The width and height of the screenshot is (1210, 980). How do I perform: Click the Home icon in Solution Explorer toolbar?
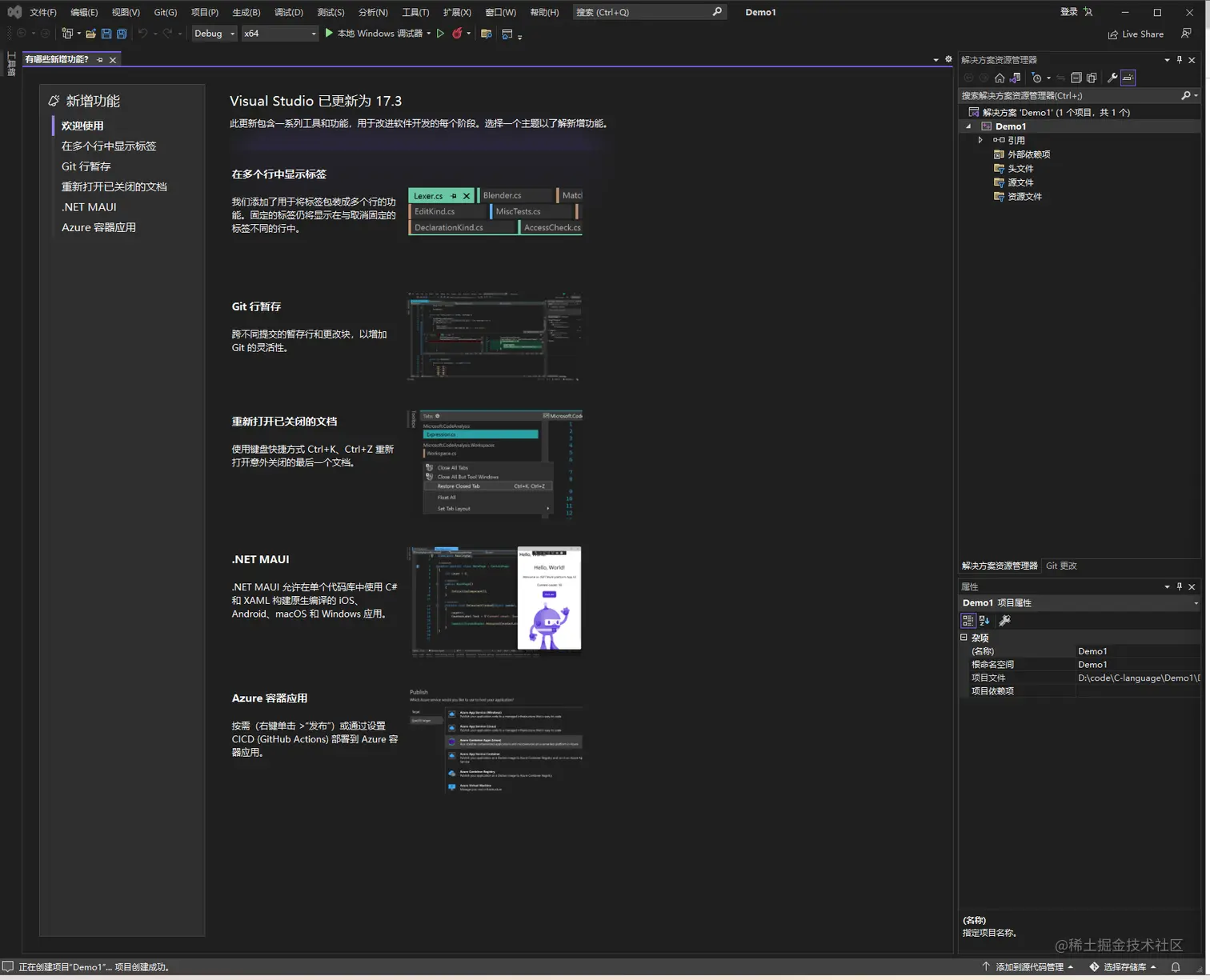coord(1000,78)
